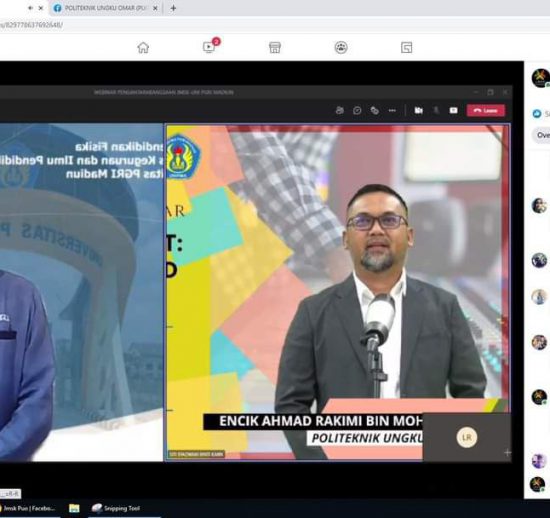Click the red Leave button in Teams
This screenshot has width=550, height=518.
pos(485,110)
